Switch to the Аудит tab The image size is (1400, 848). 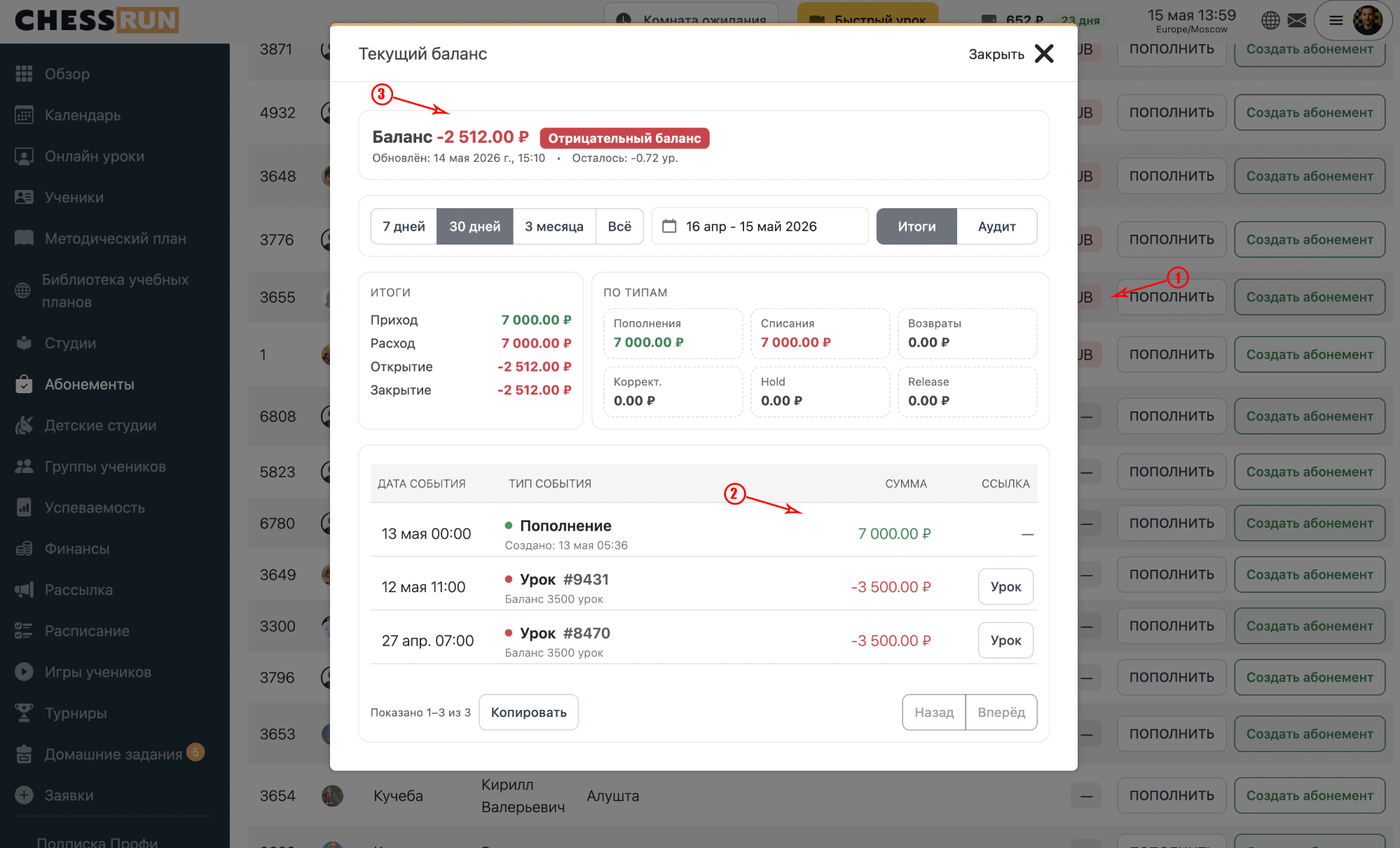(996, 226)
